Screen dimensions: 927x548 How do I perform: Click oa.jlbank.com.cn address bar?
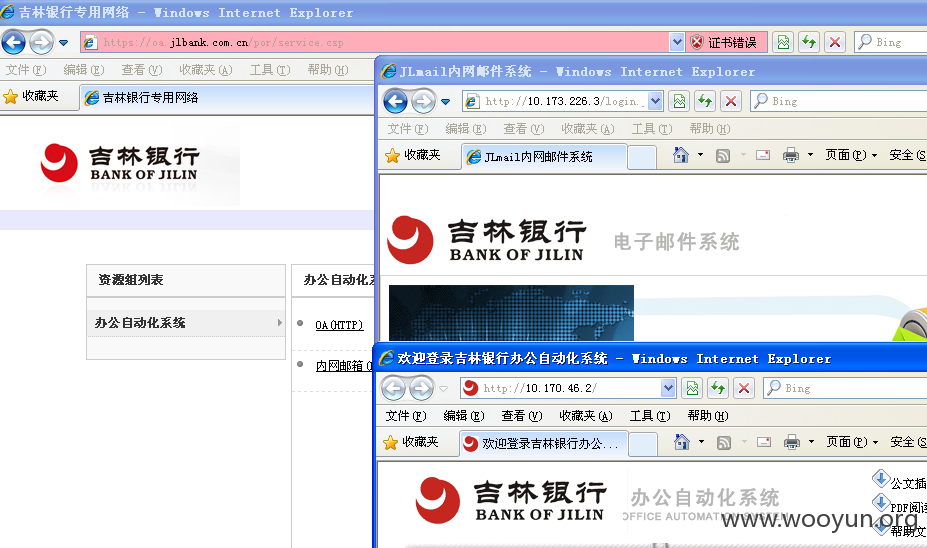pos(374,43)
